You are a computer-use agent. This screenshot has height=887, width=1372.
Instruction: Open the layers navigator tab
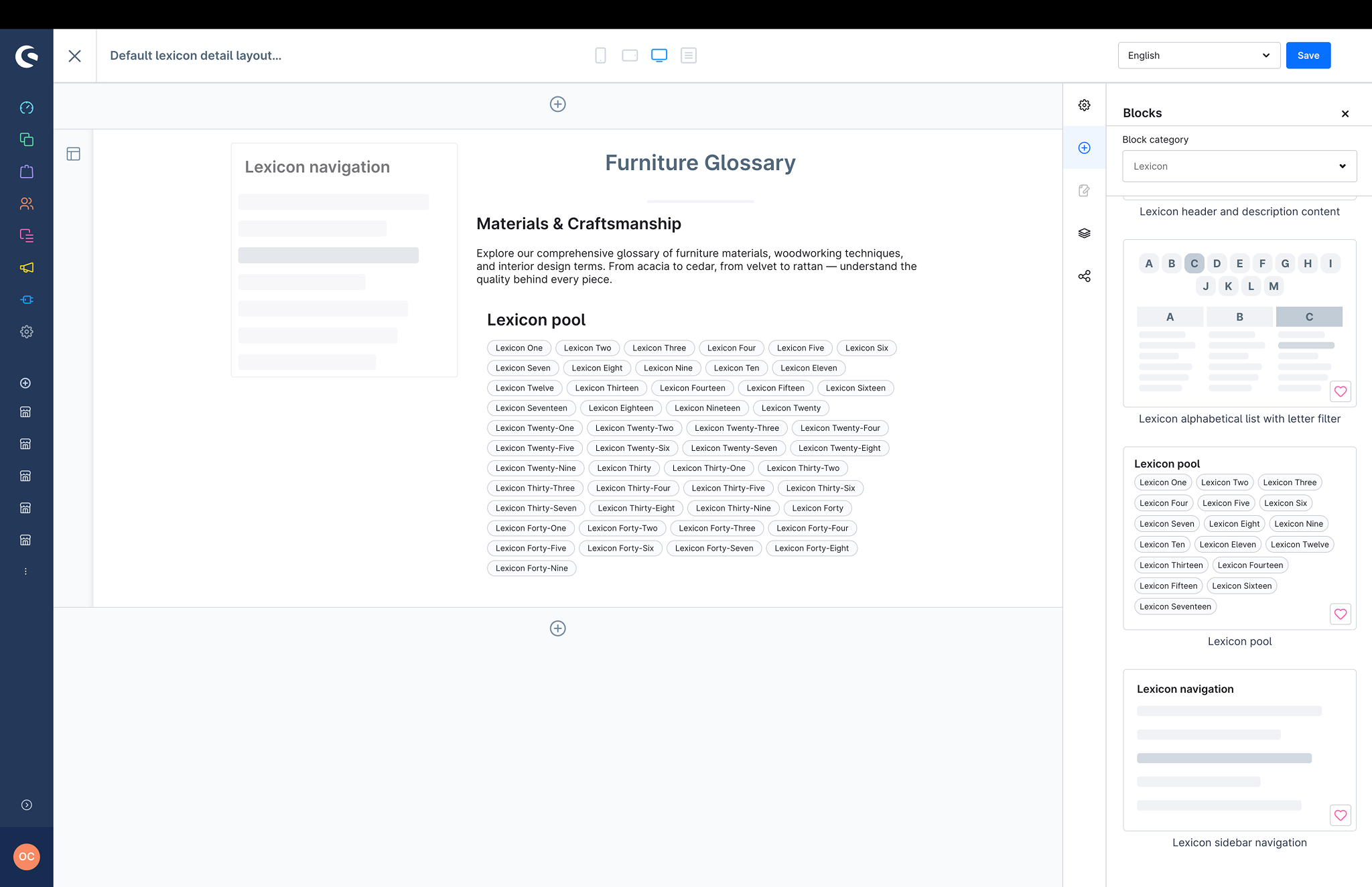click(1084, 233)
